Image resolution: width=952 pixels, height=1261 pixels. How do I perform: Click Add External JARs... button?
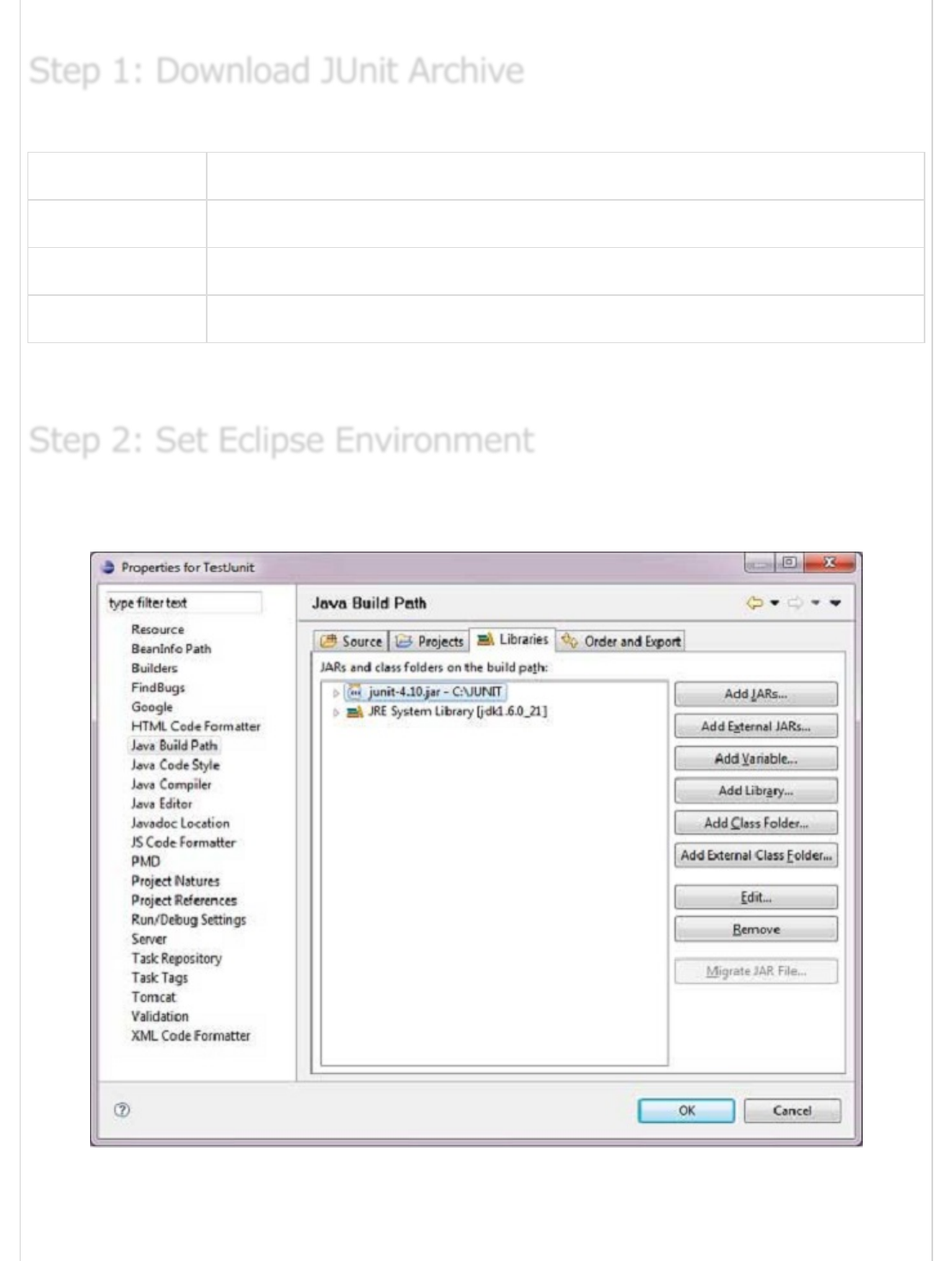756,727
